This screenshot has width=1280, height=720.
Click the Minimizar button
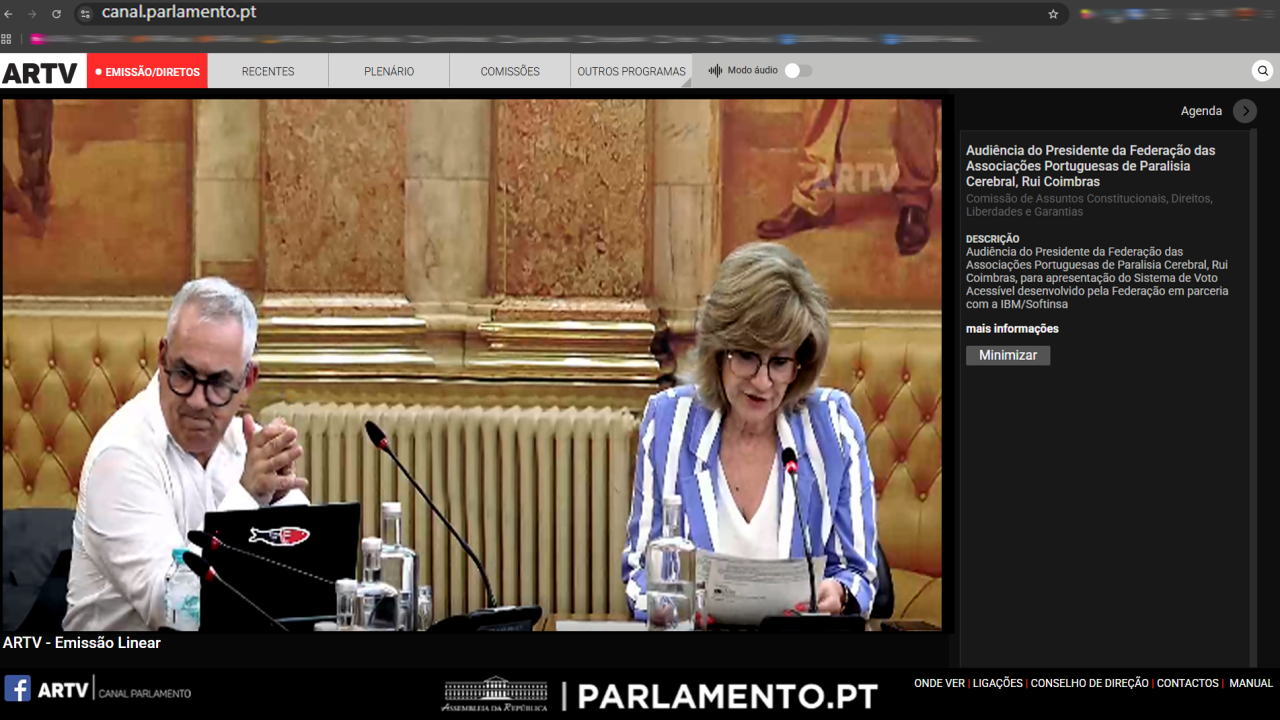coord(1008,355)
